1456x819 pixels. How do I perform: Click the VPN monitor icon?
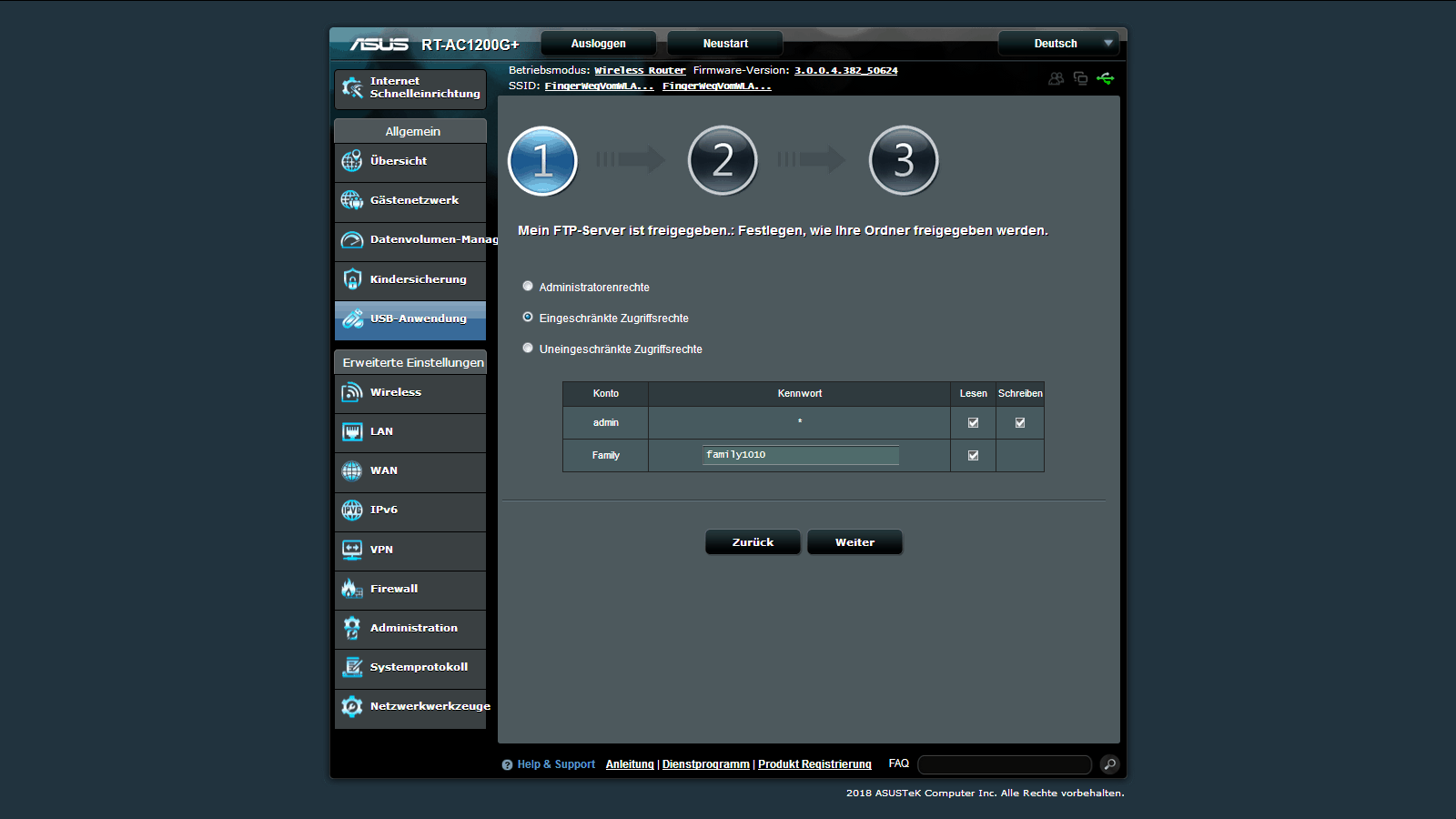pos(352,550)
